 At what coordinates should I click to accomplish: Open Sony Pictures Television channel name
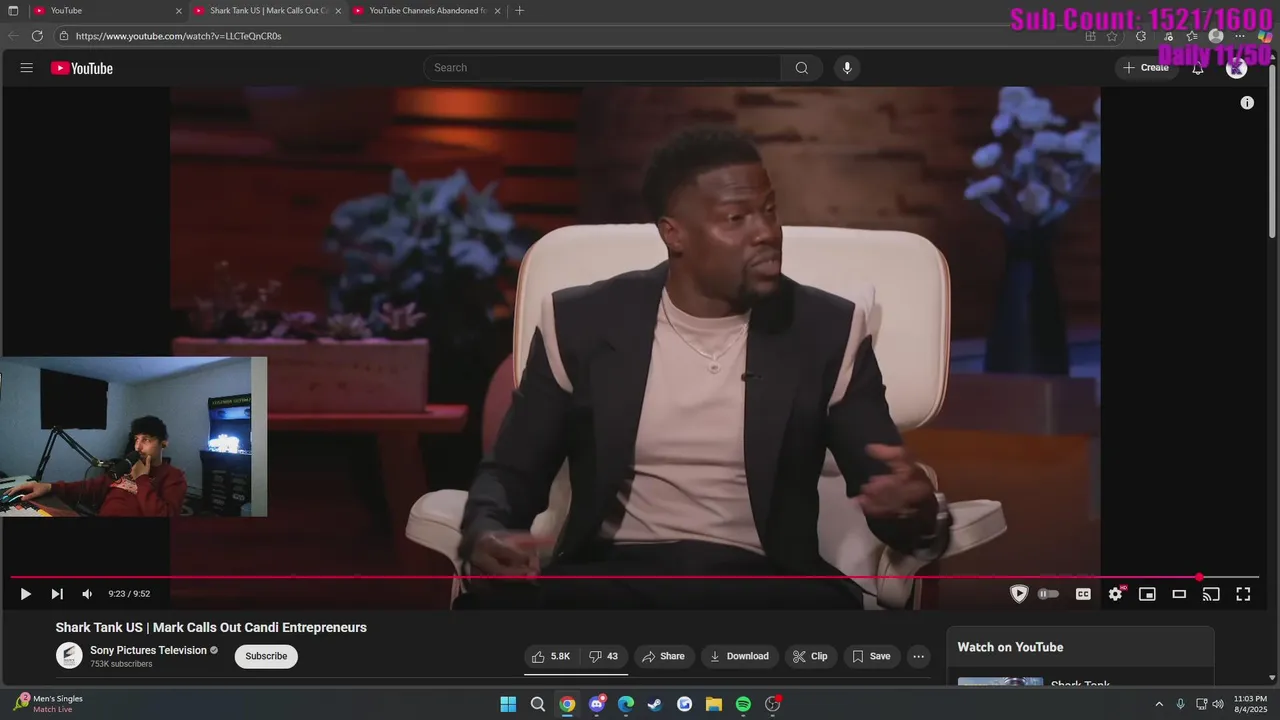point(148,650)
